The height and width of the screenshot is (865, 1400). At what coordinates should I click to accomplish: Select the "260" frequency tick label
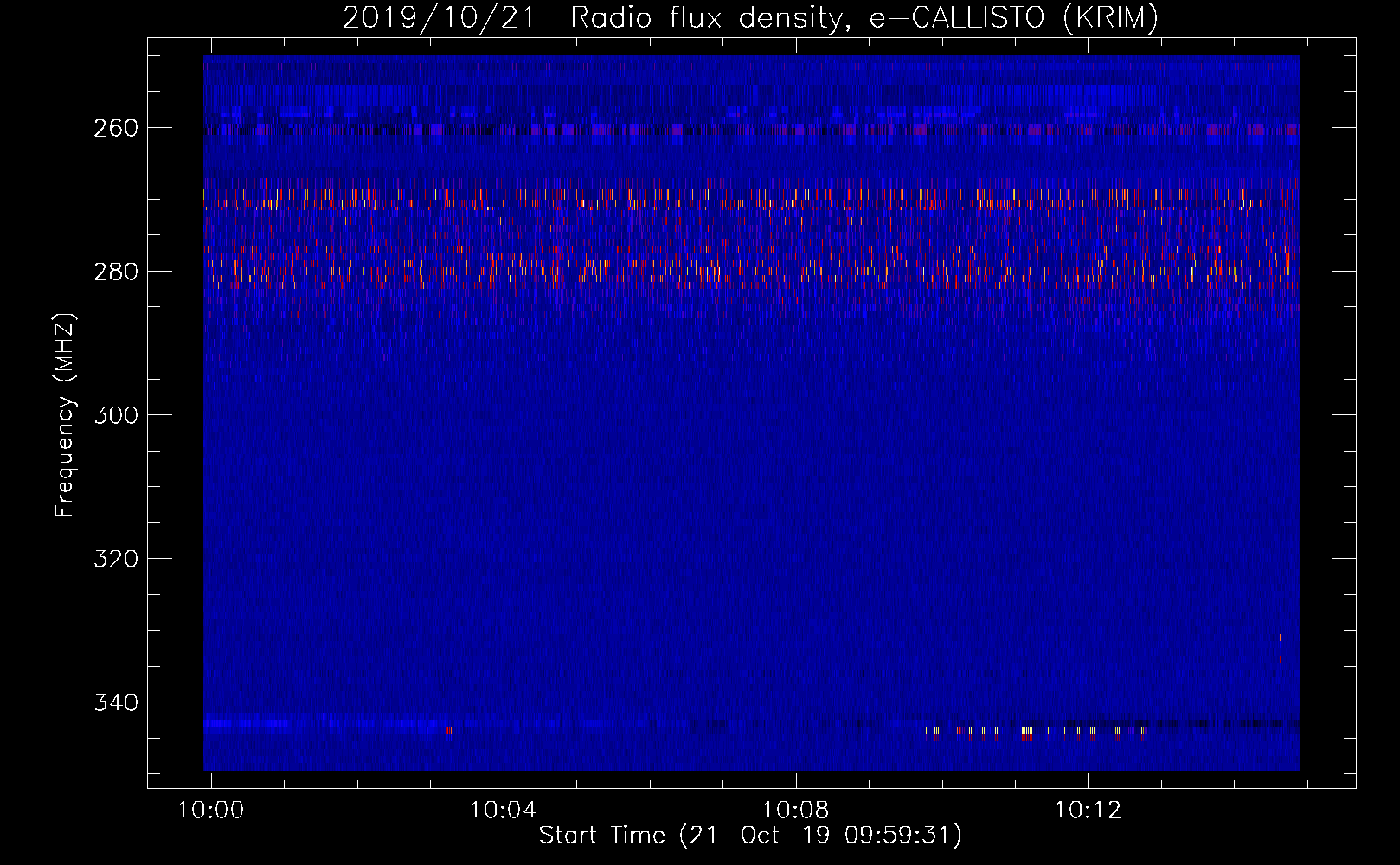tap(115, 128)
